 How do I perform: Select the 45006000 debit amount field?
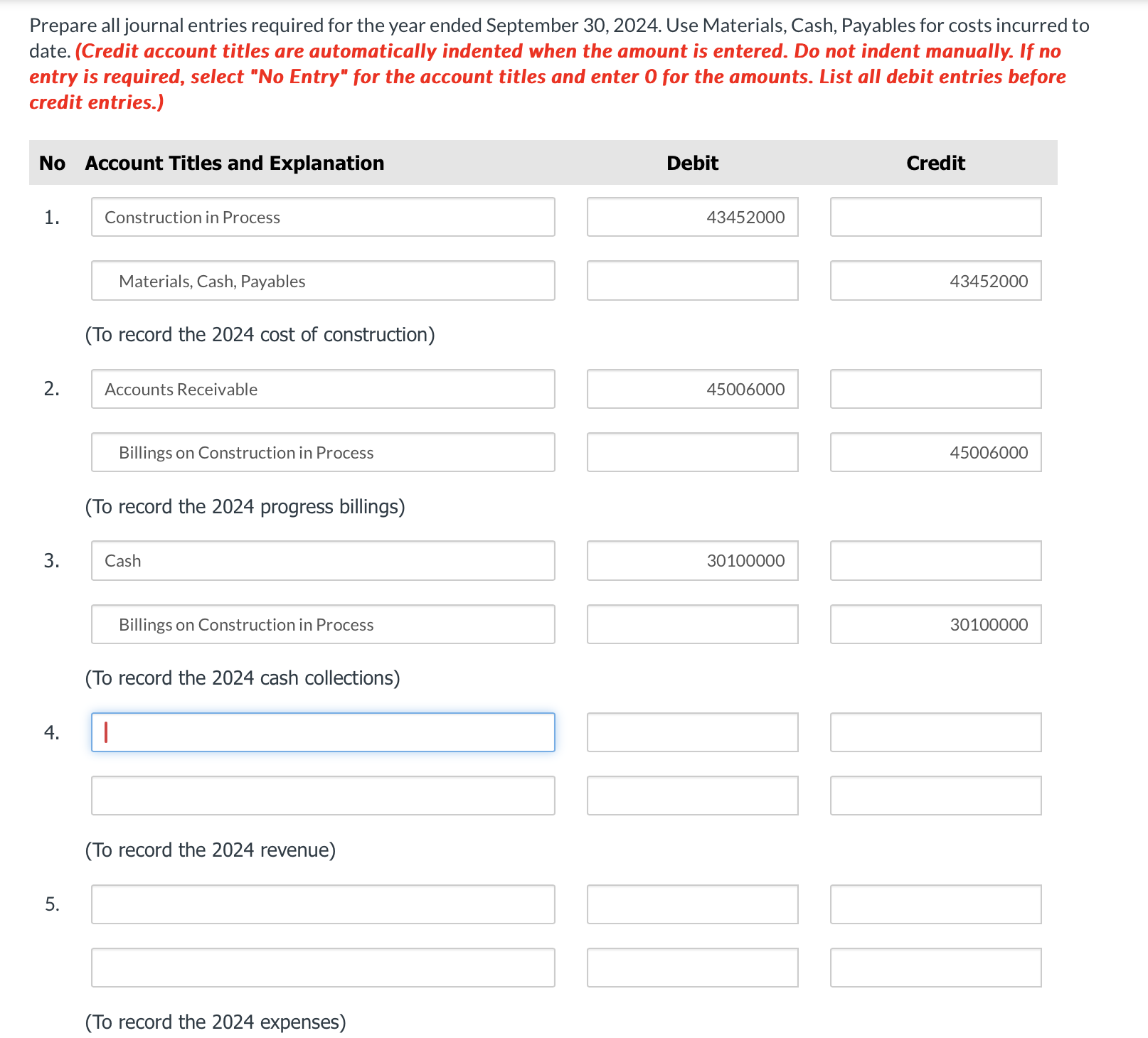tap(692, 389)
